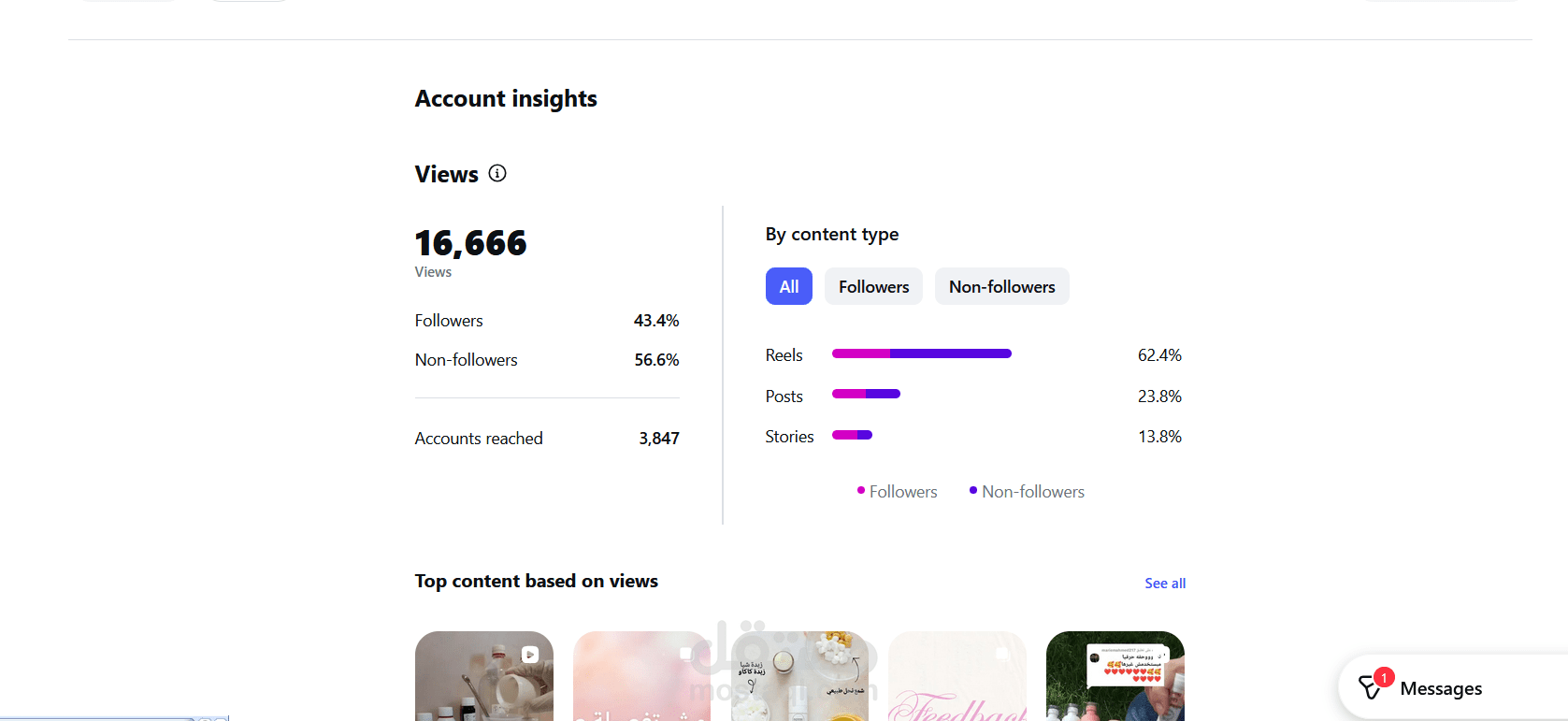This screenshot has height=721, width=1568.
Task: Switch to the Followers content filter
Action: (873, 286)
